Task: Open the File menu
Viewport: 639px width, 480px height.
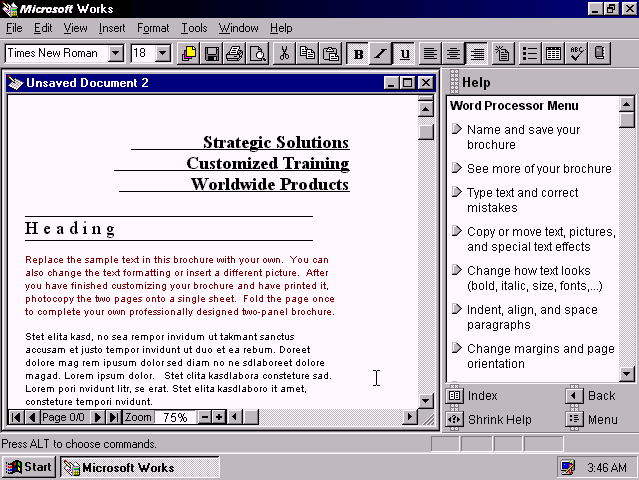Action: 14,28
